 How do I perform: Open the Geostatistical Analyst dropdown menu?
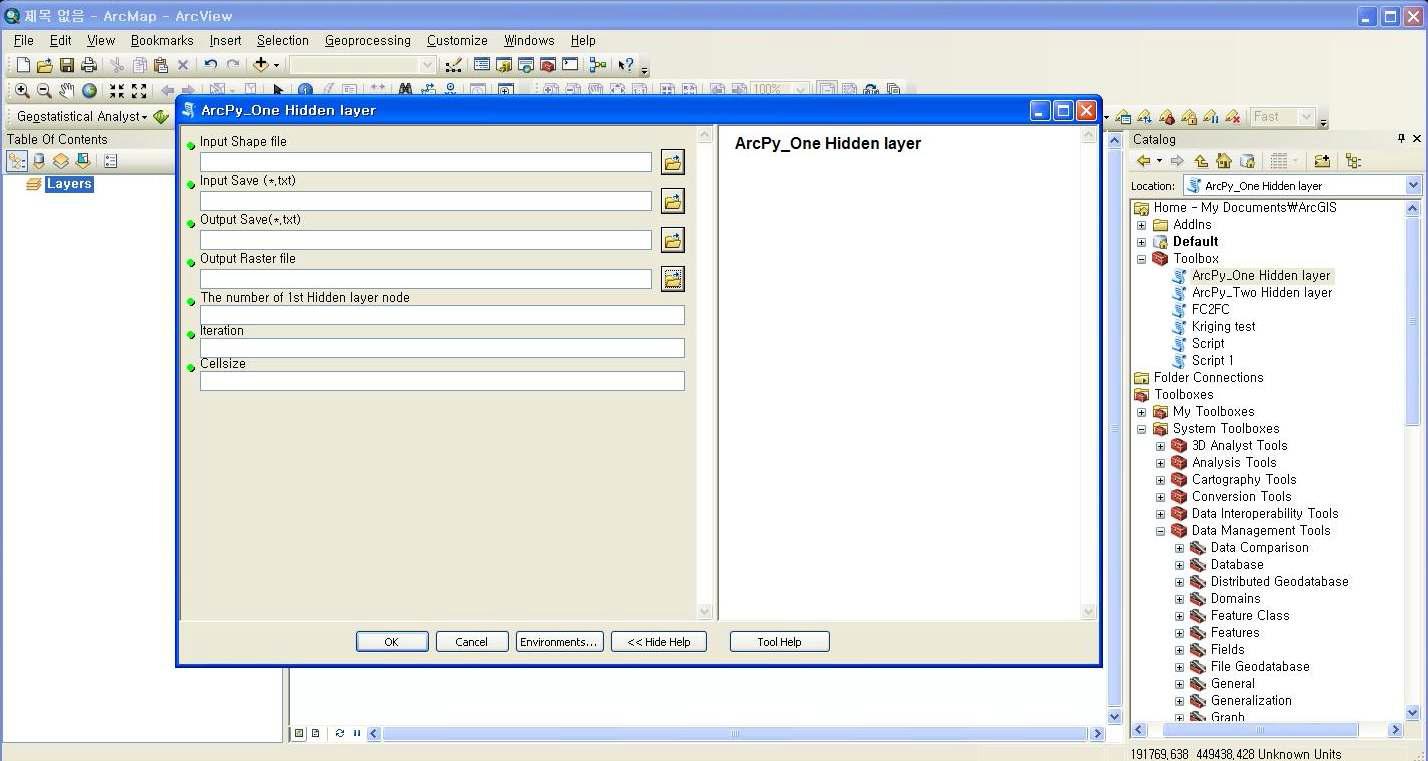click(x=82, y=117)
